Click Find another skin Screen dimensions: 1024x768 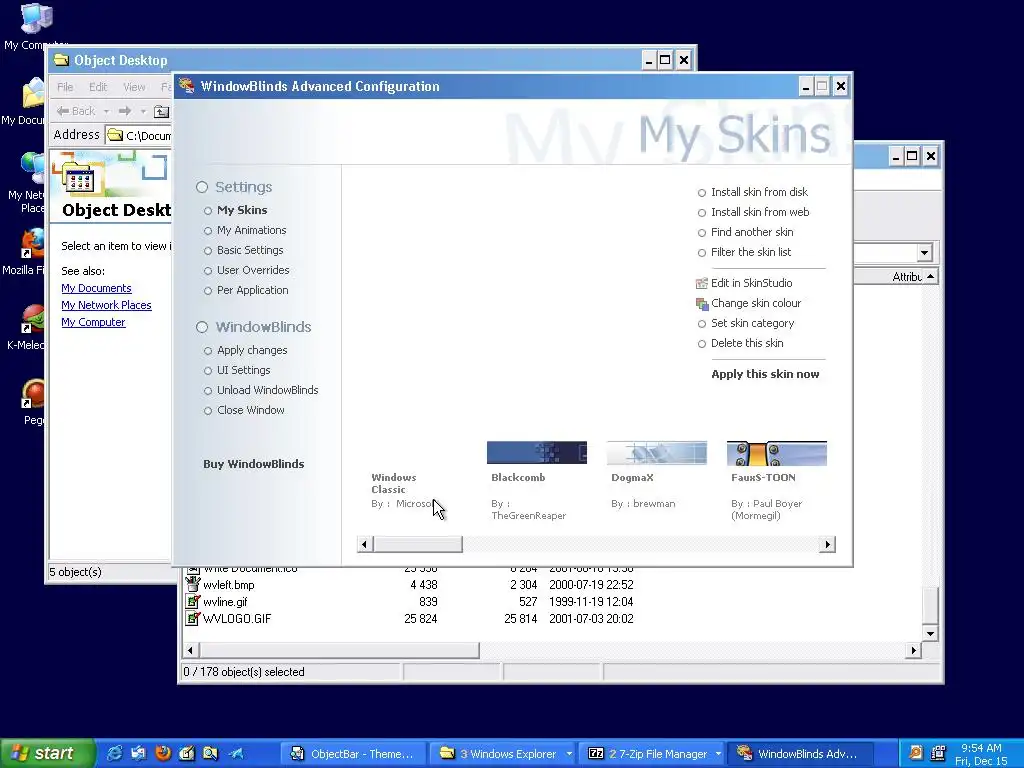(752, 232)
